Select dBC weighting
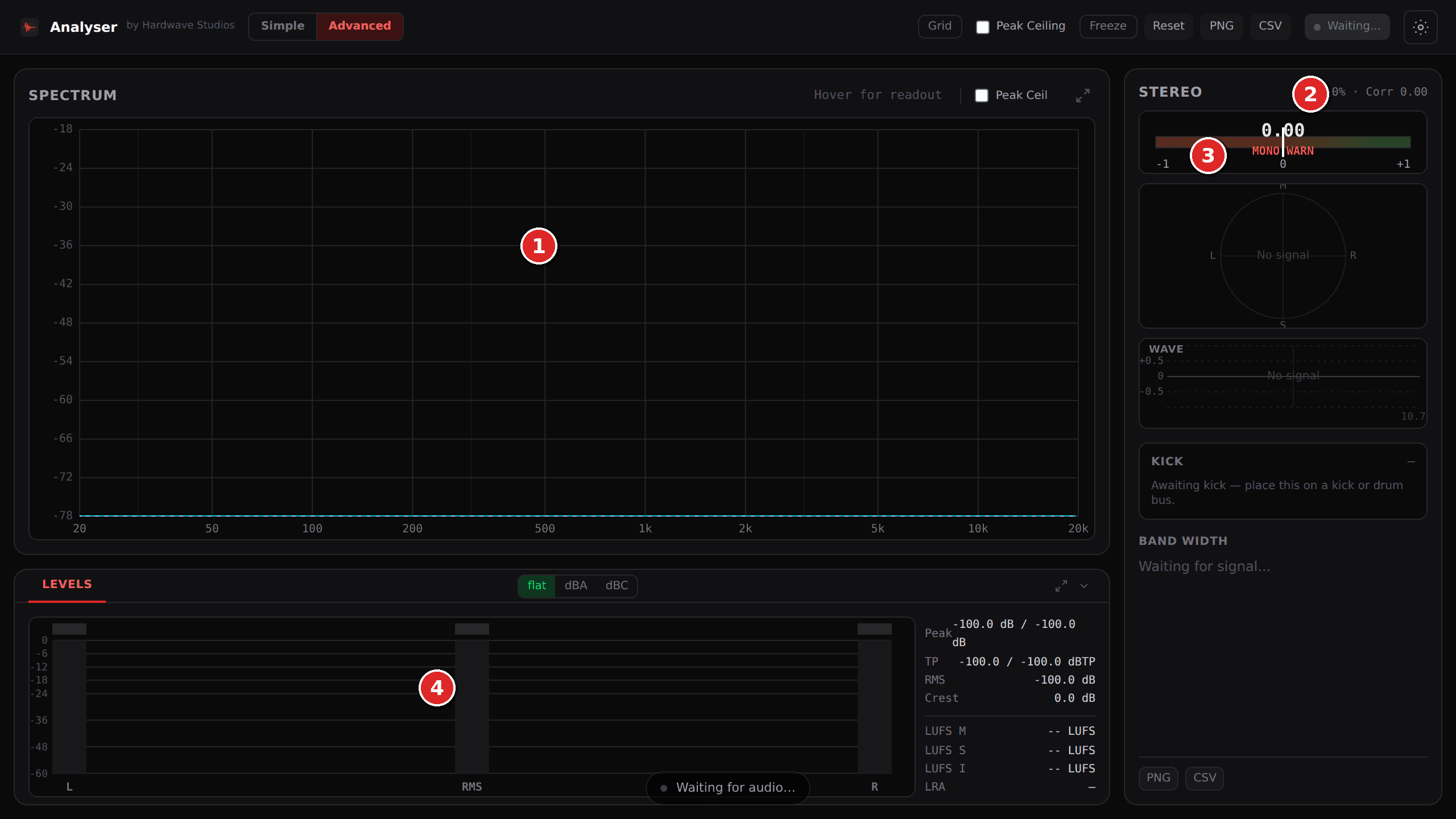 click(x=617, y=586)
